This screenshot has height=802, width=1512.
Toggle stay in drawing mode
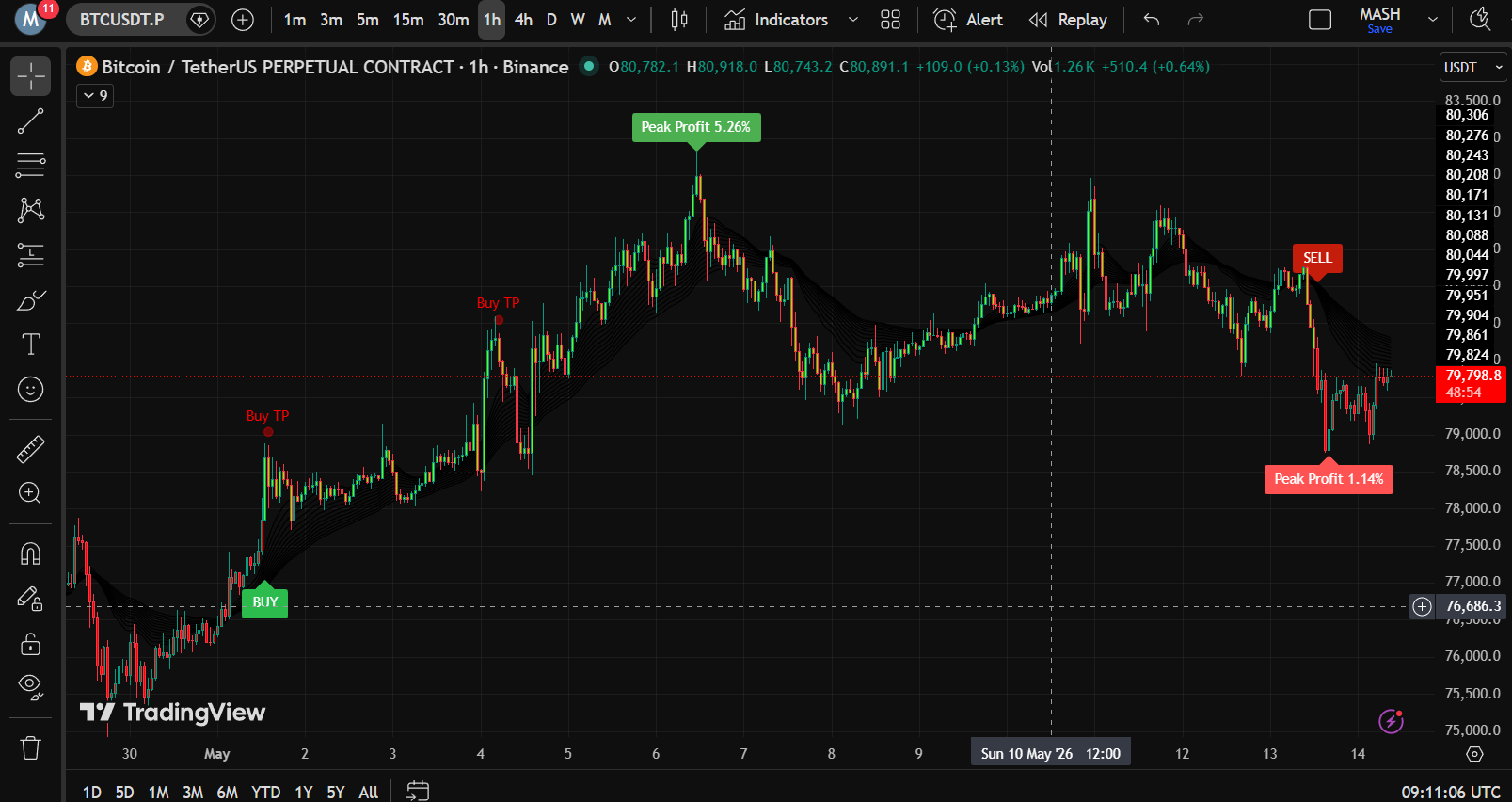pos(30,599)
